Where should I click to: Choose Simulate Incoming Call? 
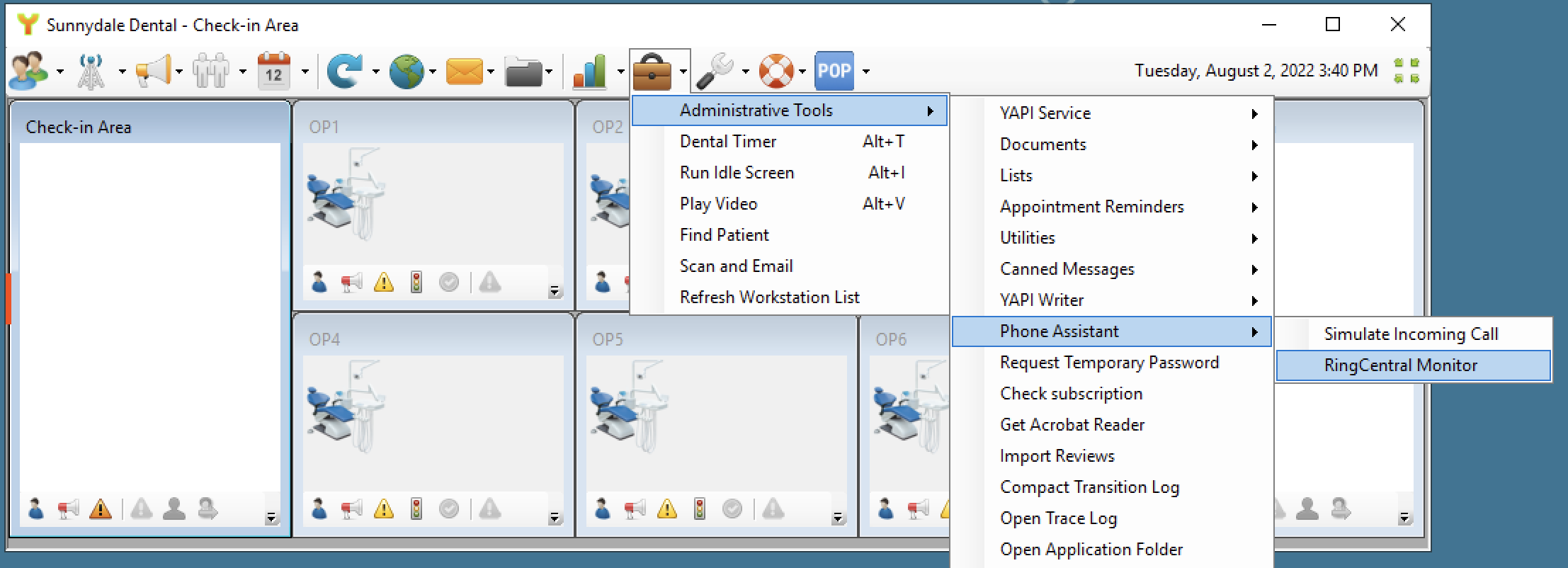pos(1414,334)
